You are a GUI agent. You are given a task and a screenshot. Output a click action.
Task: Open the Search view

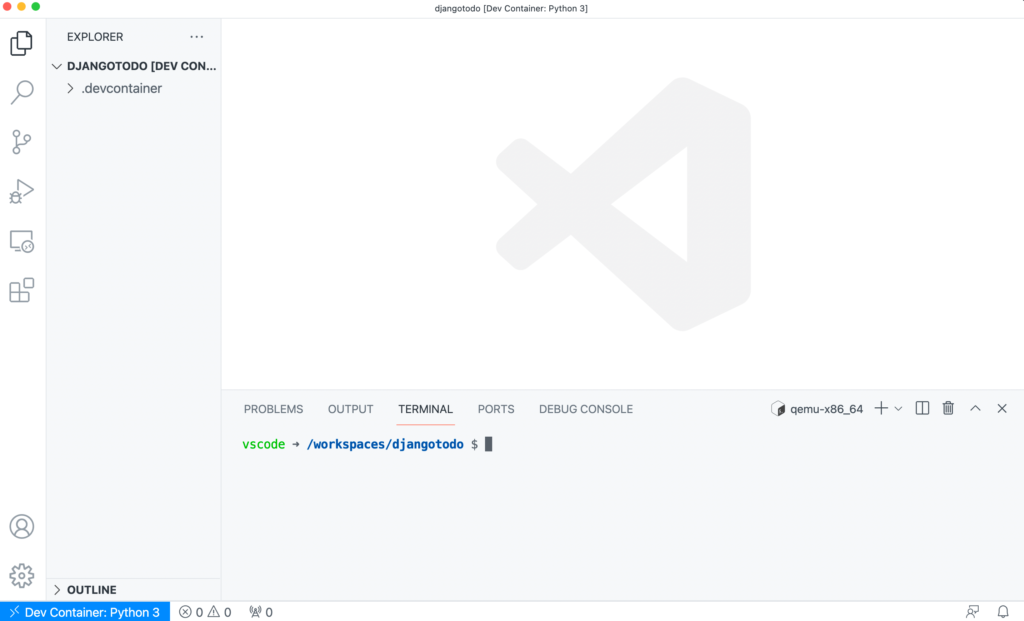click(22, 92)
